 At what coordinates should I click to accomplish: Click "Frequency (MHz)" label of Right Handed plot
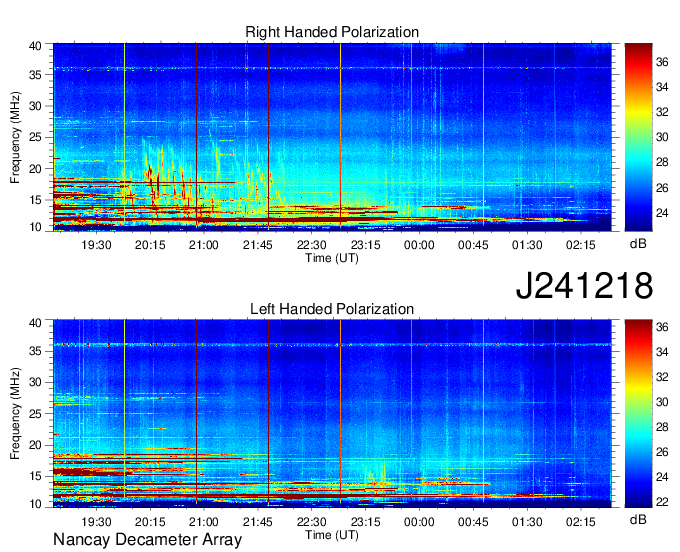coord(15,137)
